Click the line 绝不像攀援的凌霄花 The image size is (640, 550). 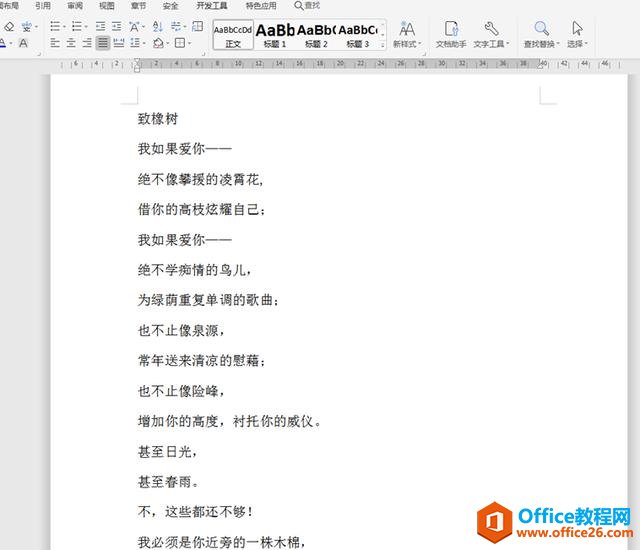point(200,179)
